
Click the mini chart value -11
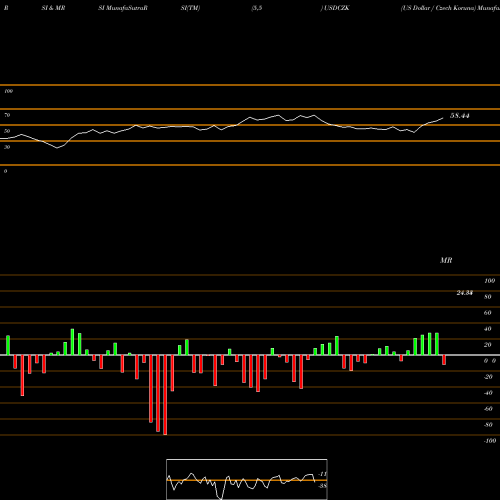click(322, 474)
